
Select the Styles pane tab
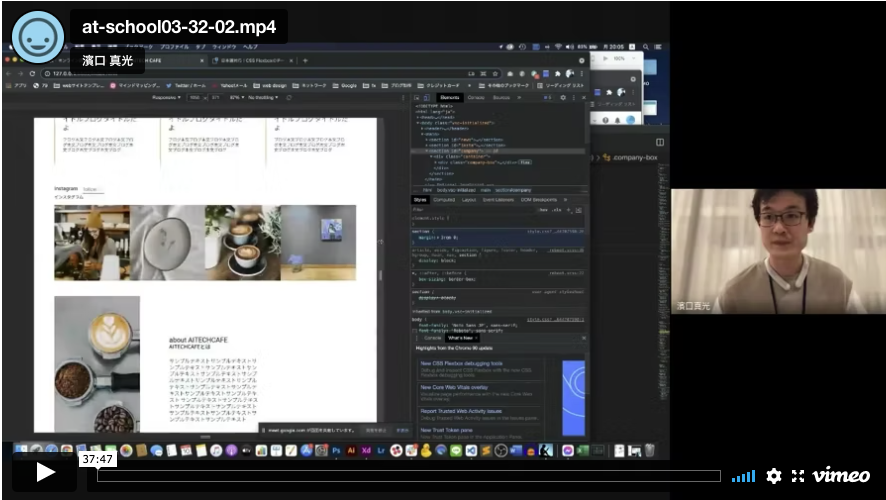(420, 200)
